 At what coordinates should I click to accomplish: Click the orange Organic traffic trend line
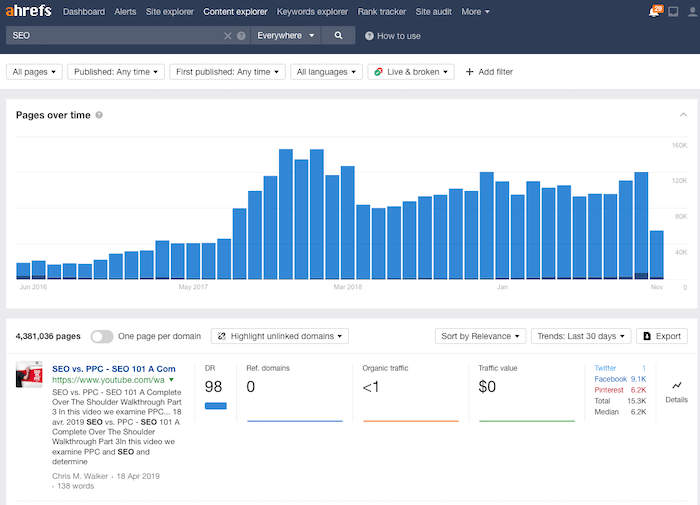pos(411,421)
